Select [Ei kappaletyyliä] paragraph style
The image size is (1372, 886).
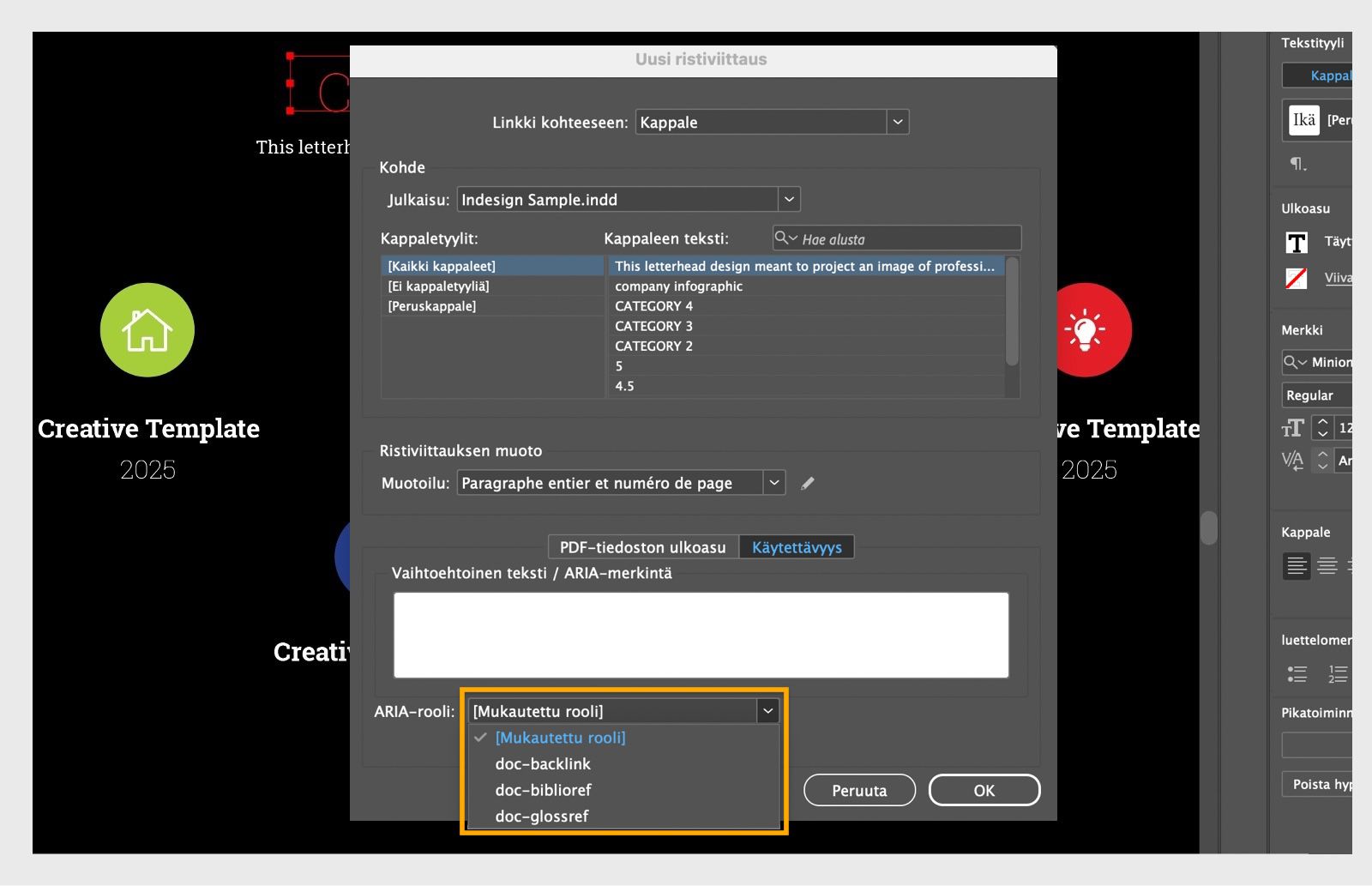[492, 286]
